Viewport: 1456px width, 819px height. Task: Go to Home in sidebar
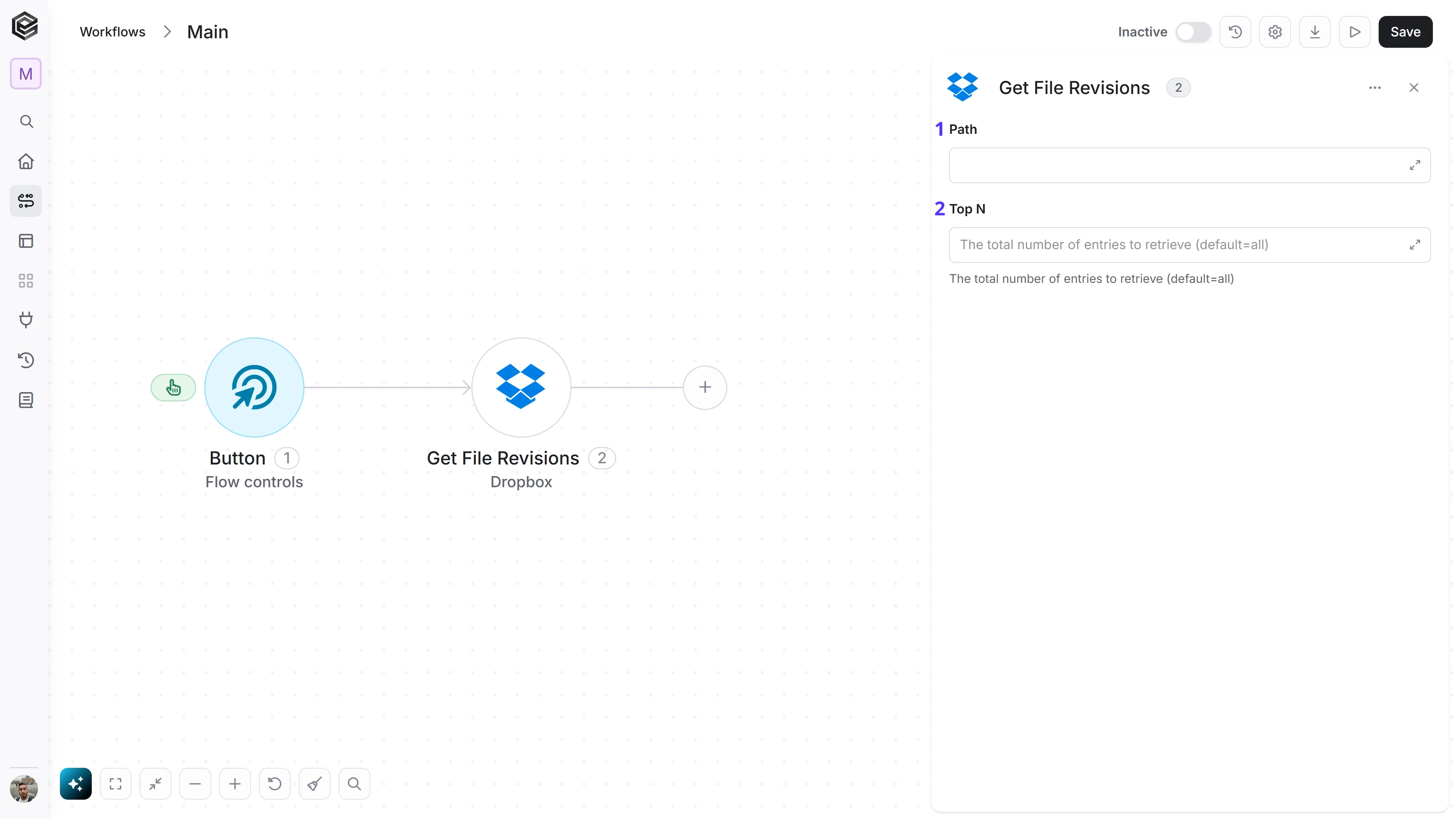[x=26, y=162]
